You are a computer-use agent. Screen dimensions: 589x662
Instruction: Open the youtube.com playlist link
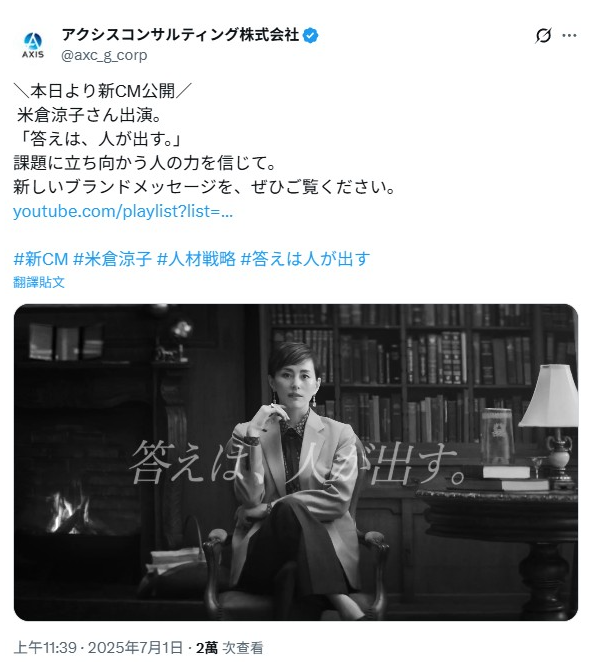point(123,211)
